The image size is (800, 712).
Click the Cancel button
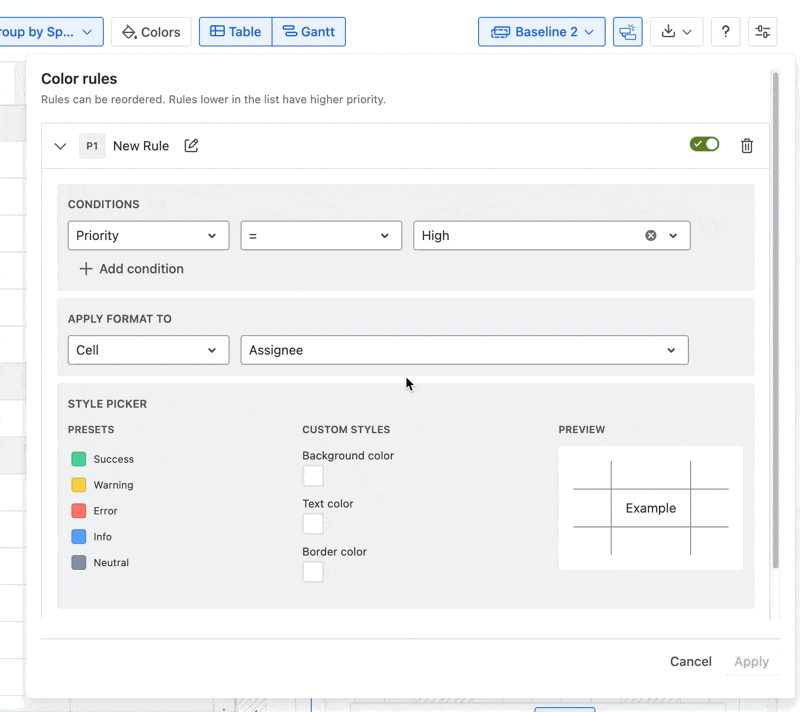[690, 661]
